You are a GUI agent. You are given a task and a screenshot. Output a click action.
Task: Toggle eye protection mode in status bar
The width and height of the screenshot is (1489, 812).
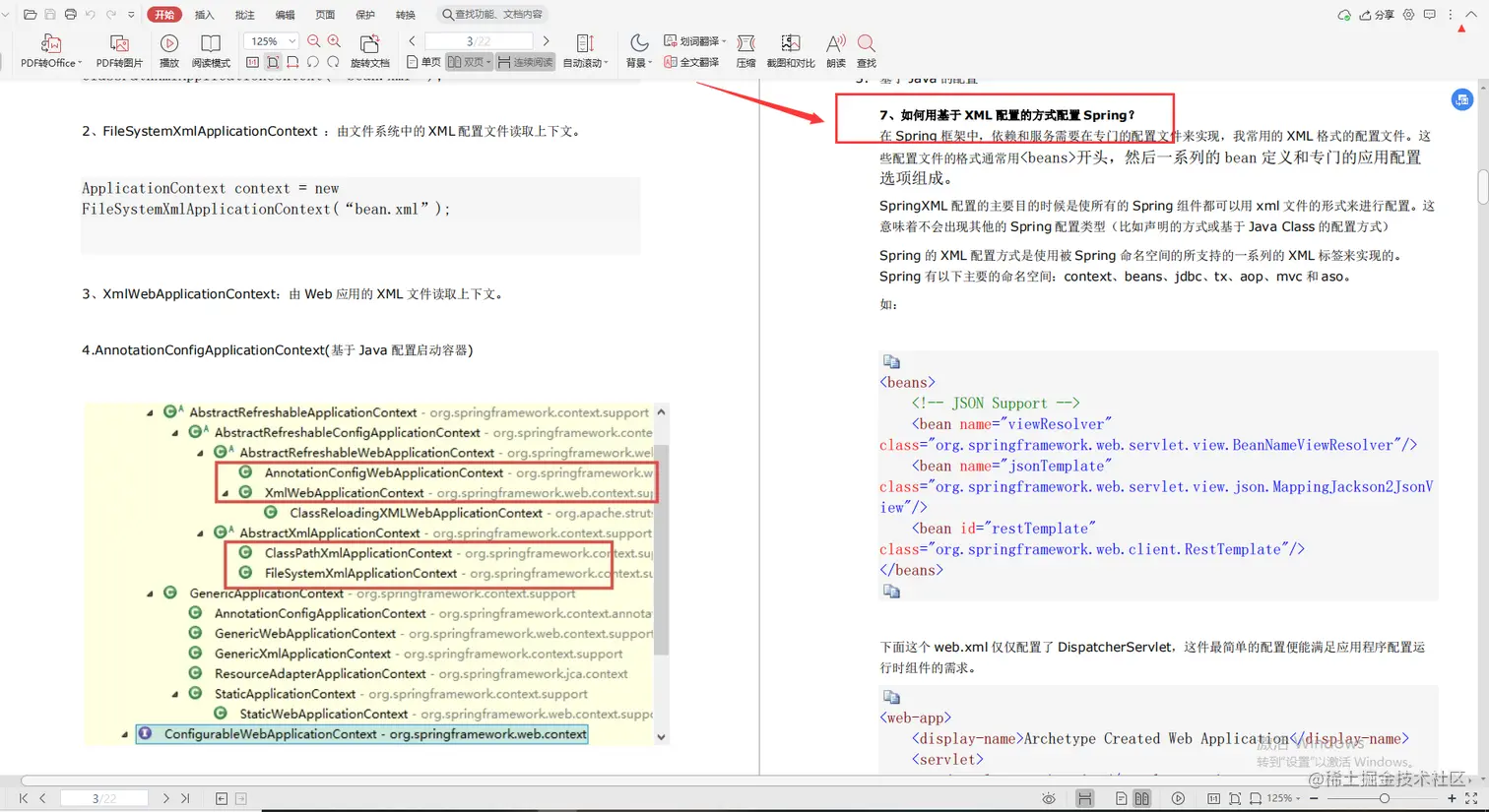click(1049, 798)
